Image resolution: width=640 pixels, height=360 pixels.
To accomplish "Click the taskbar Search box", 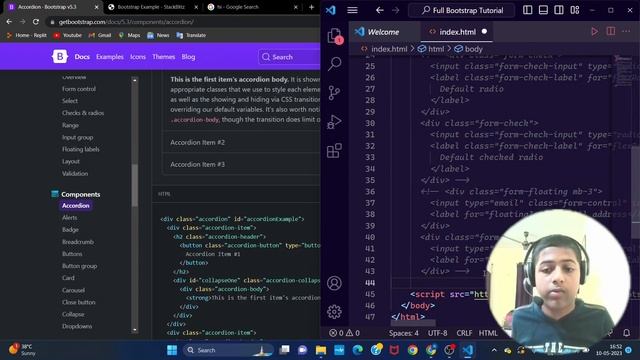I will coord(229,350).
